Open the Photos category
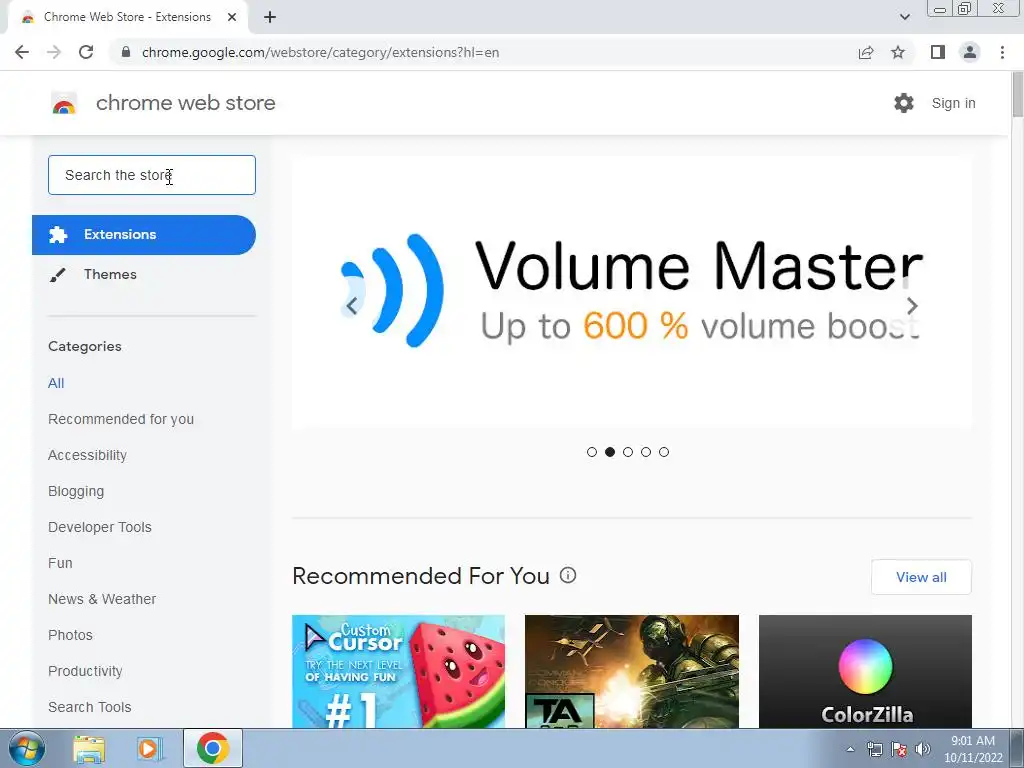The image size is (1024, 768). [x=71, y=635]
